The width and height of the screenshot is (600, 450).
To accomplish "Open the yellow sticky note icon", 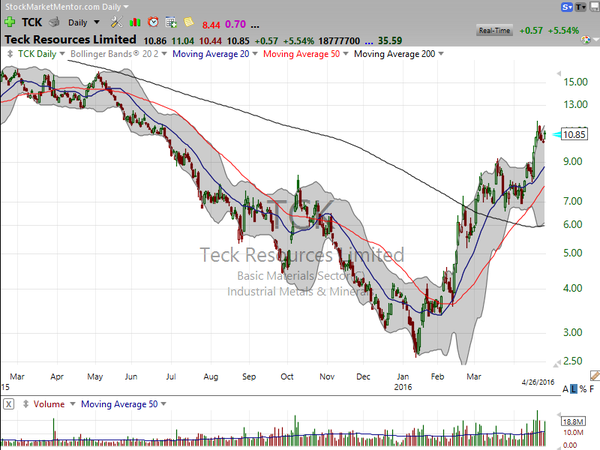I will 189,22.
